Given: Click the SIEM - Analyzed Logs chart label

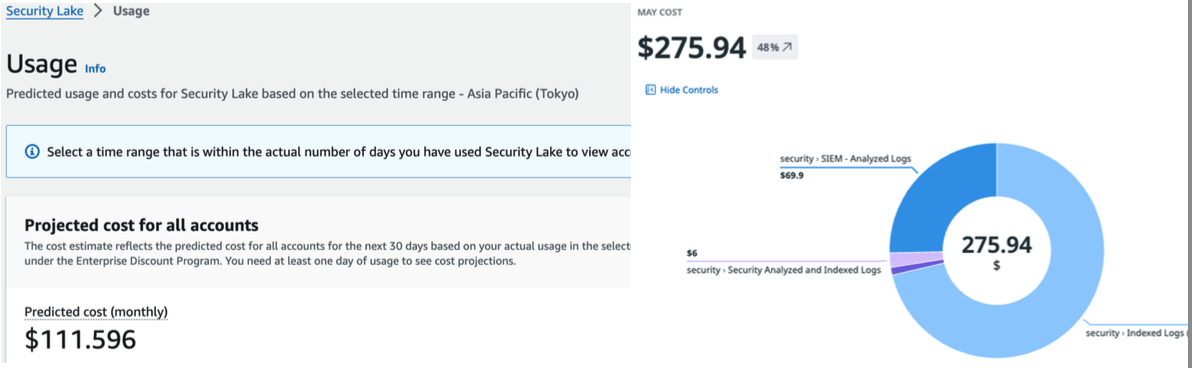Looking at the screenshot, I should click(845, 159).
